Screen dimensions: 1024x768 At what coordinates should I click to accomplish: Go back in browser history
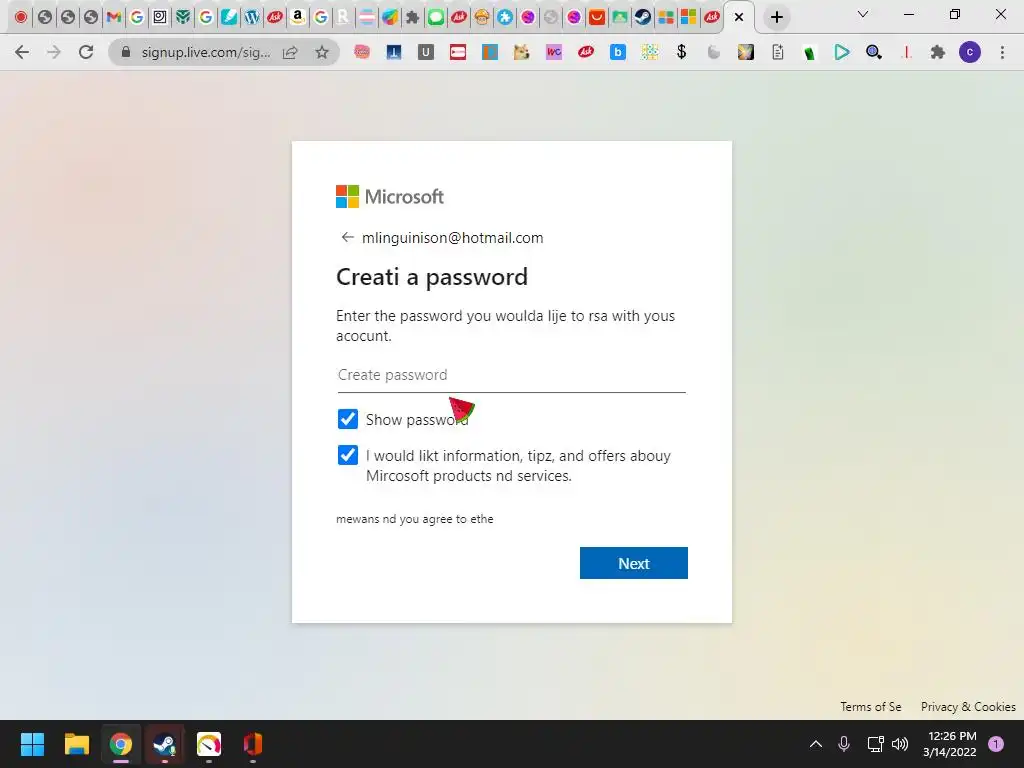point(22,52)
